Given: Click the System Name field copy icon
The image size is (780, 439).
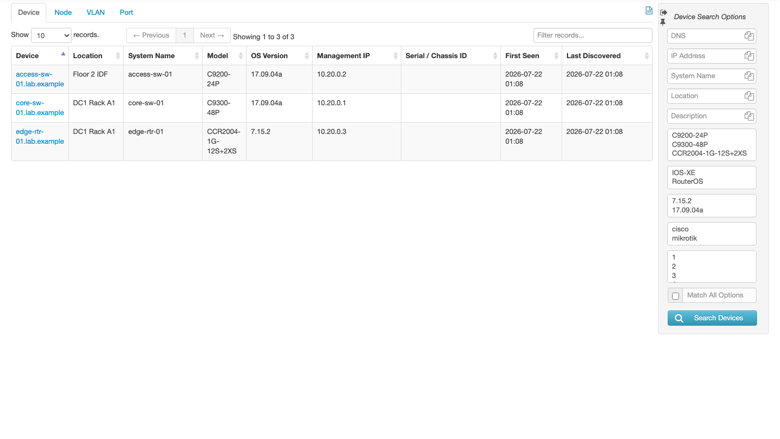Looking at the screenshot, I should pos(749,76).
